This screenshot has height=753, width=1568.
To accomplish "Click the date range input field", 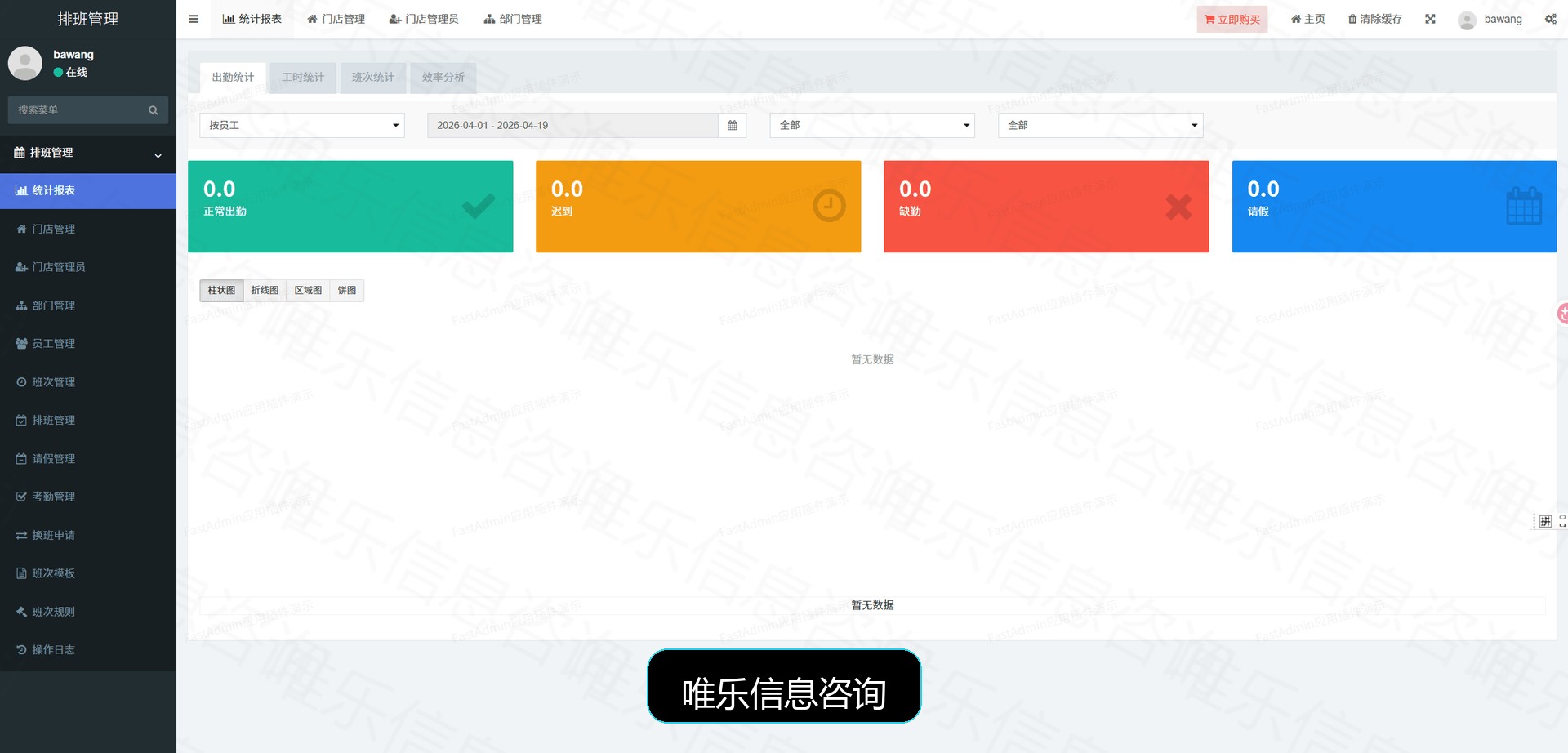I will (572, 125).
